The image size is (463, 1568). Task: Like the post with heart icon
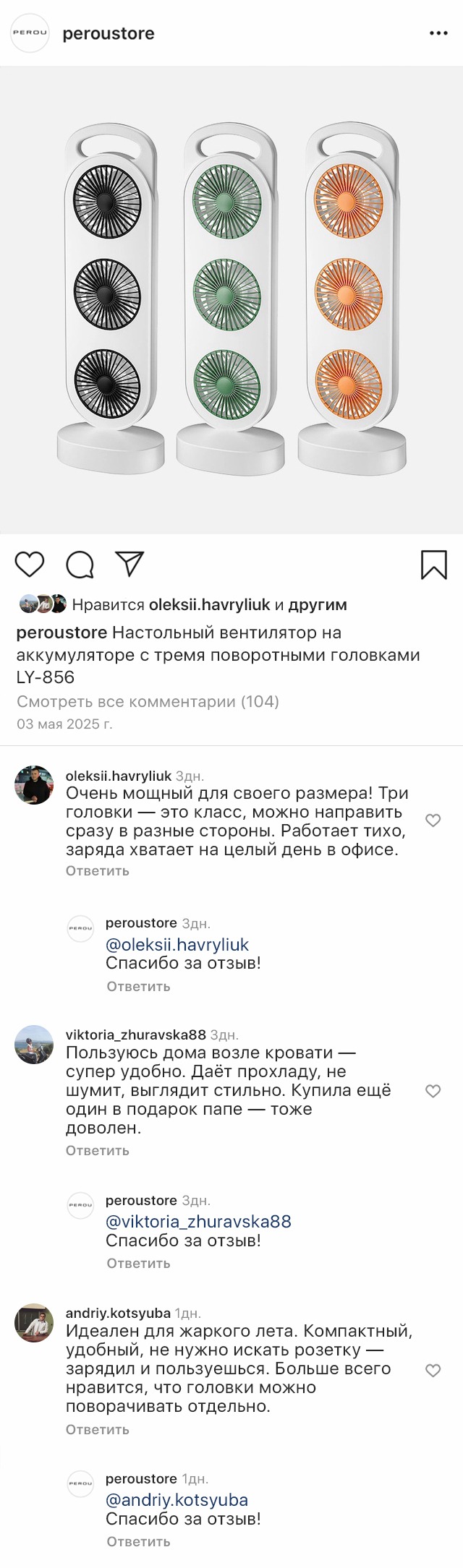coord(30,565)
